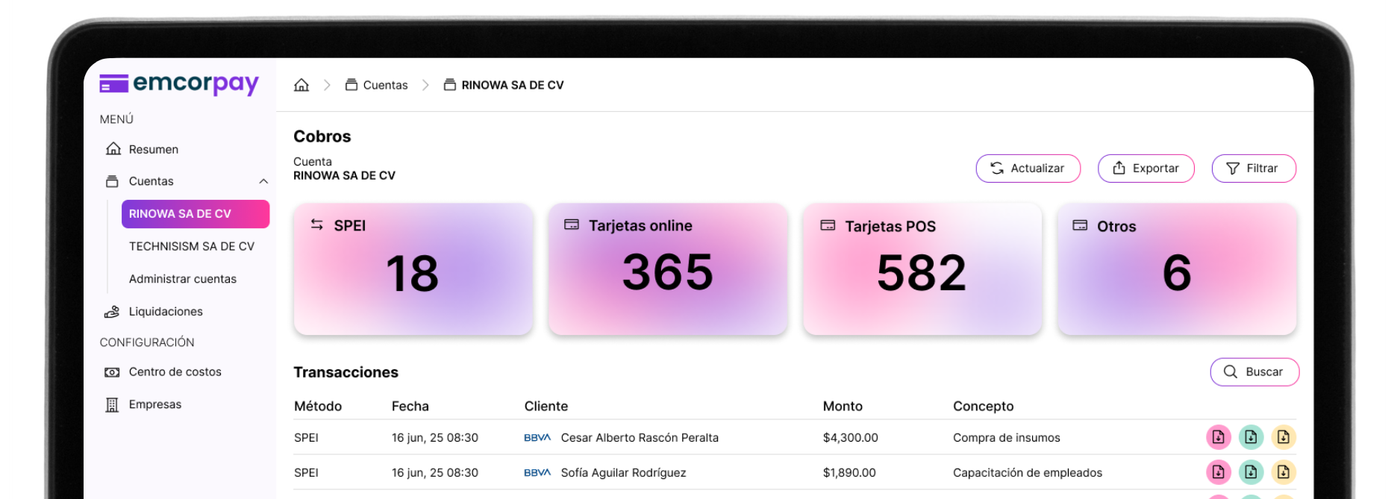The image size is (1400, 499).
Task: Click the pink document icon in the Cesar Alberto row
Action: pos(1218,437)
